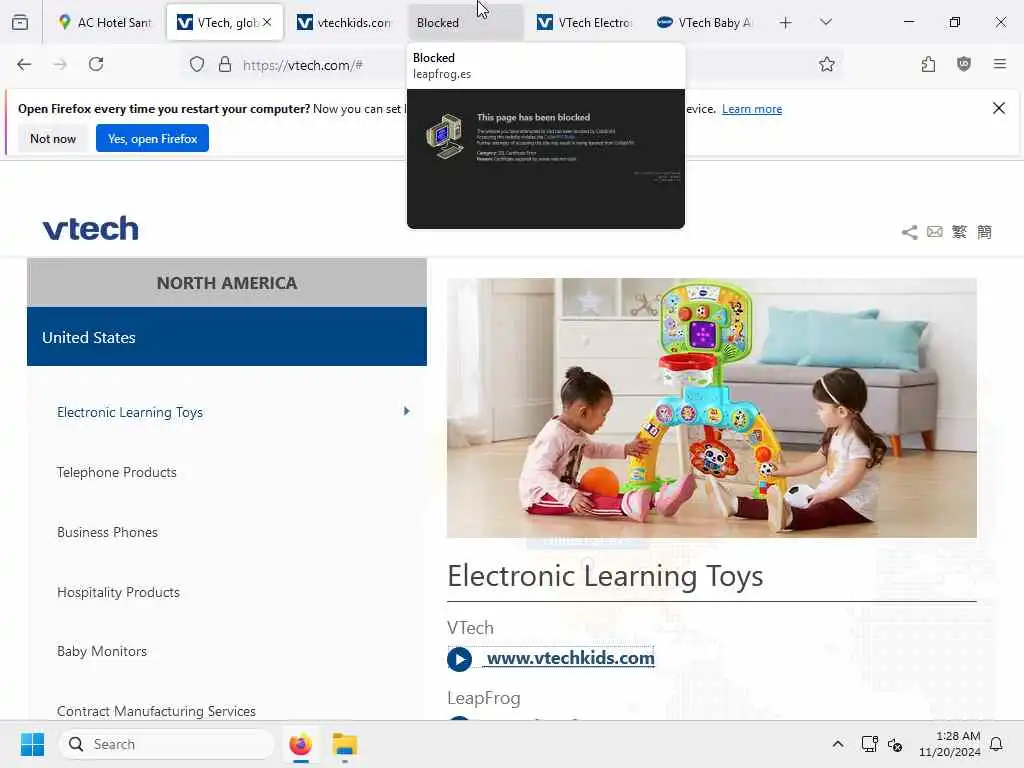1024x768 pixels.
Task: Open Baby Monitors category
Action: point(102,651)
